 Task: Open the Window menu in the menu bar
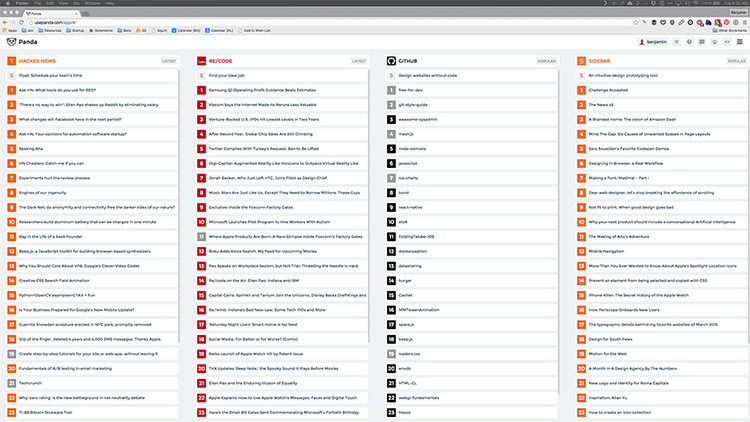(92, 3)
